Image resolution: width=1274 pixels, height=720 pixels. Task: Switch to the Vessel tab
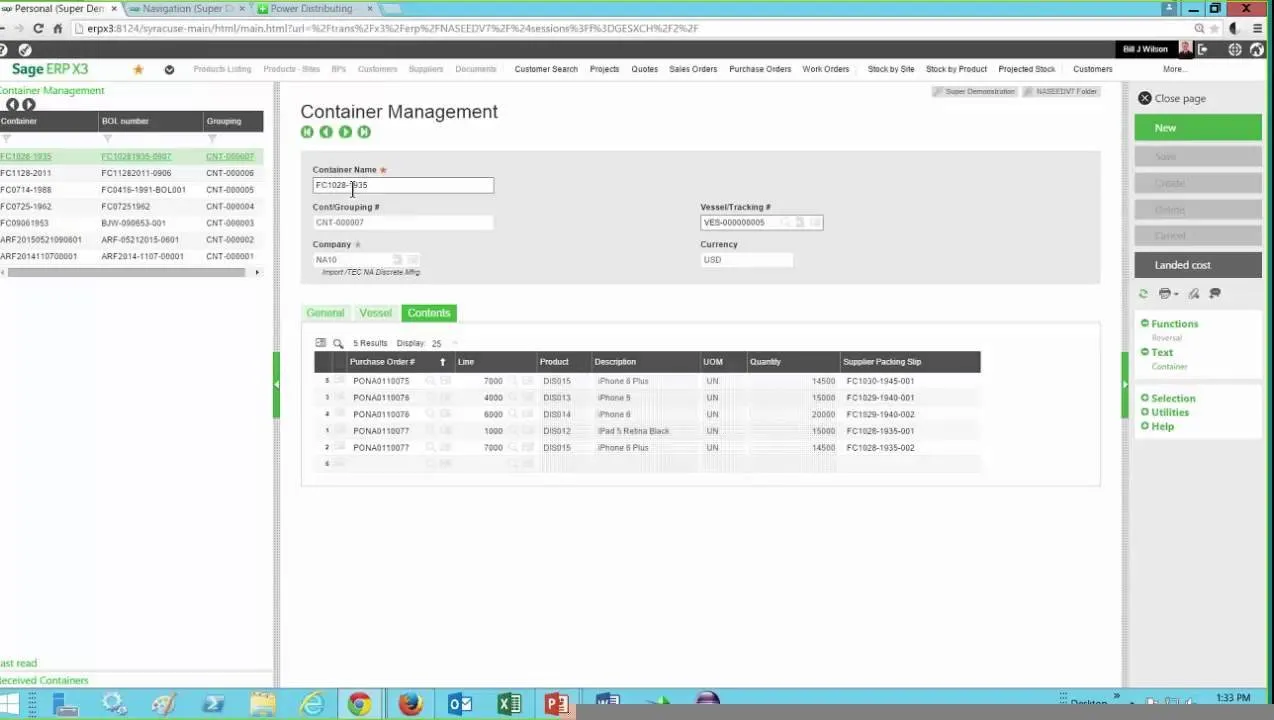[375, 313]
